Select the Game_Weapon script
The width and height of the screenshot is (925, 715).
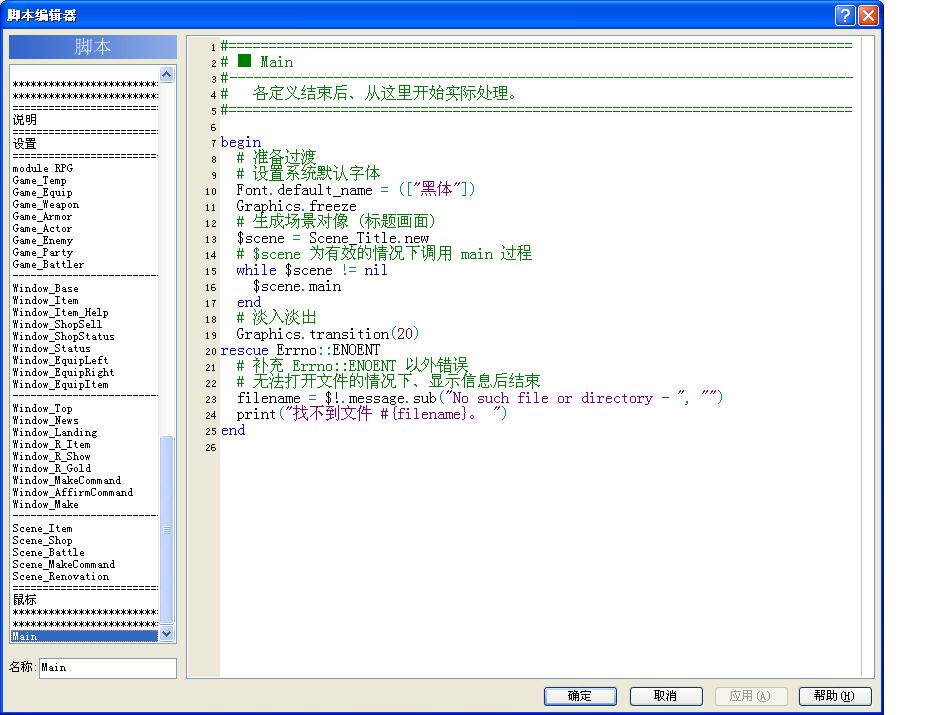[x=84, y=204]
